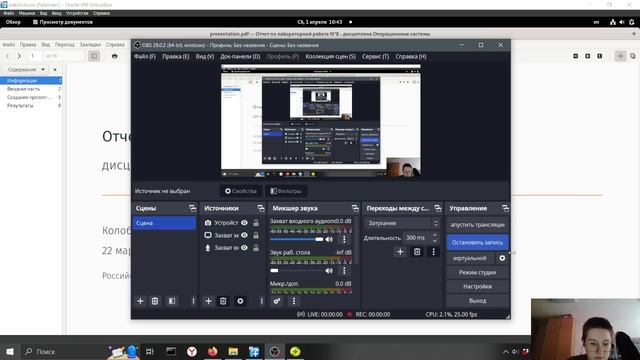Undock the Controls panel
Viewport: 640px width, 360px height.
coord(505,208)
